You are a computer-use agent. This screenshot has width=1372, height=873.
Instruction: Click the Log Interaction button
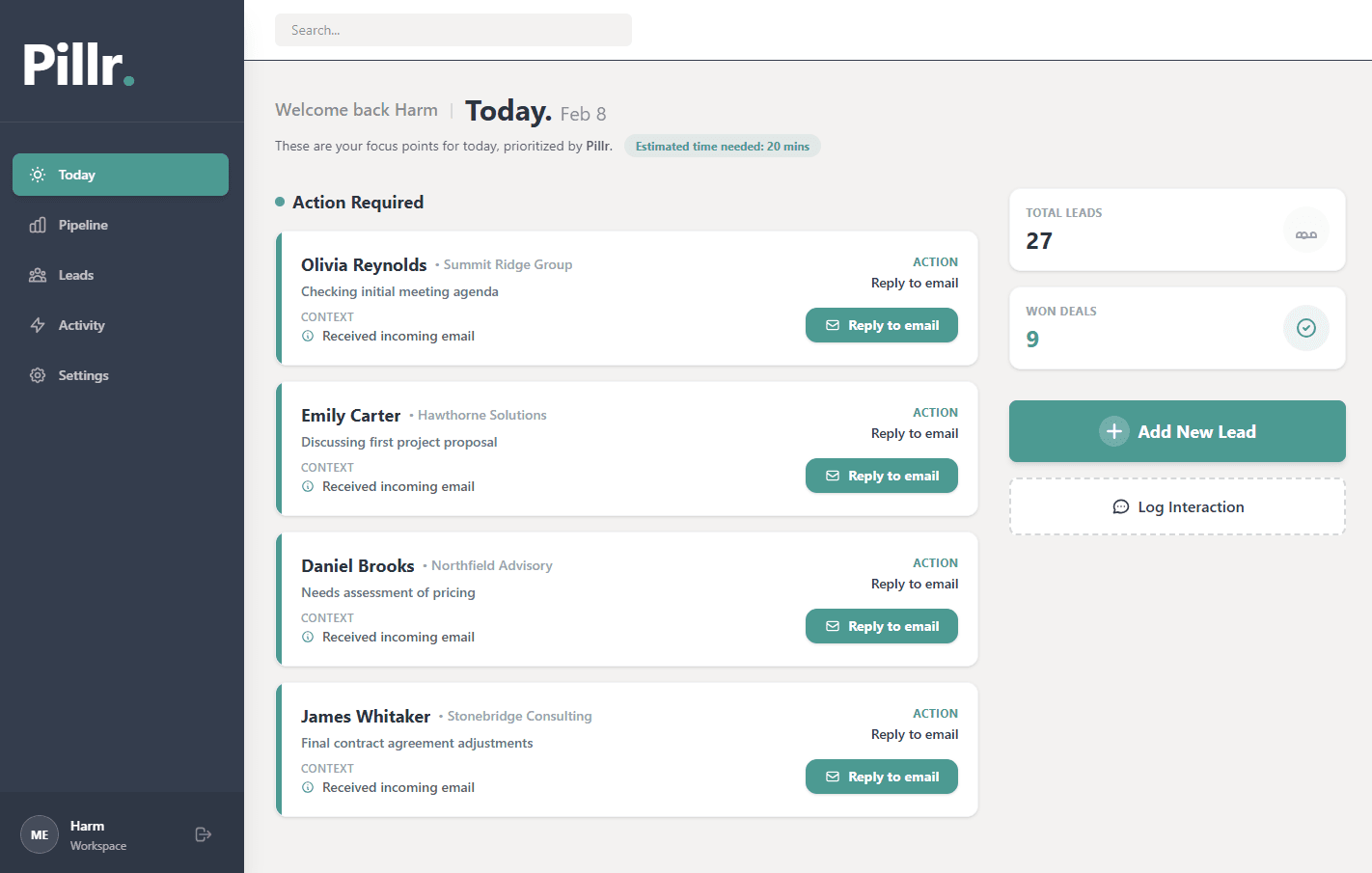pyautogui.click(x=1177, y=506)
